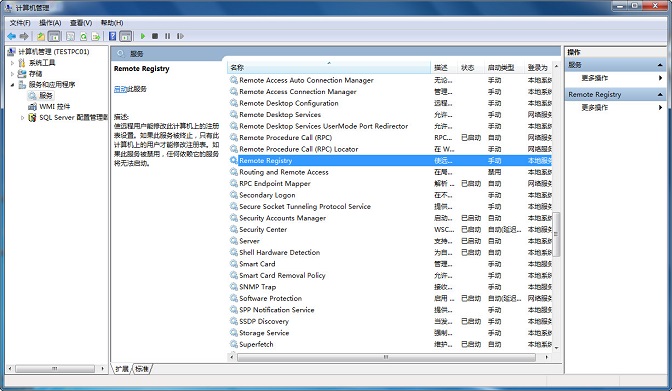The image size is (672, 391).
Task: Click the services list vertical scrollbar thumb
Action: pos(556,234)
